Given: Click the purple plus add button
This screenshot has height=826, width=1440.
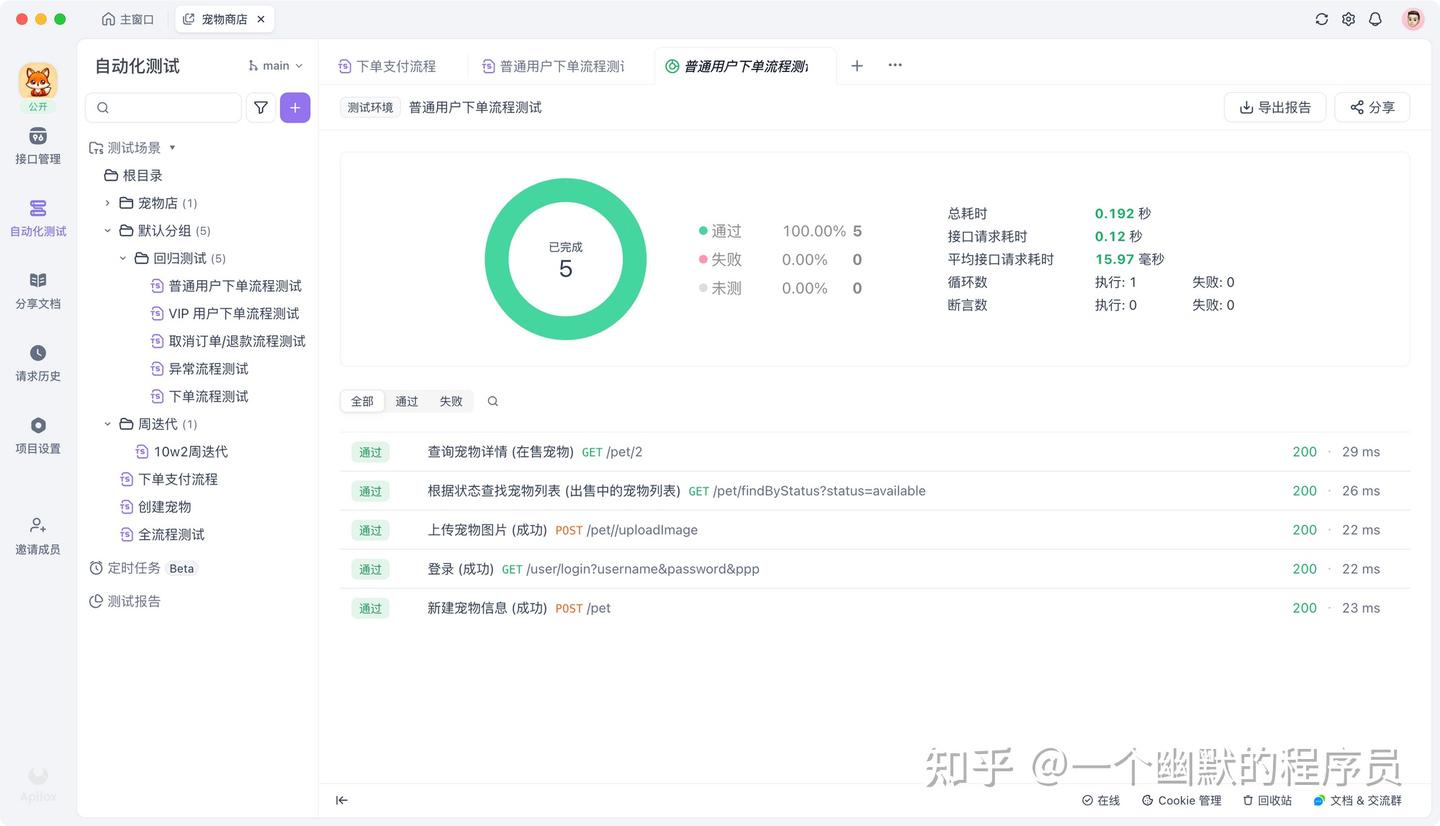Looking at the screenshot, I should pos(295,107).
